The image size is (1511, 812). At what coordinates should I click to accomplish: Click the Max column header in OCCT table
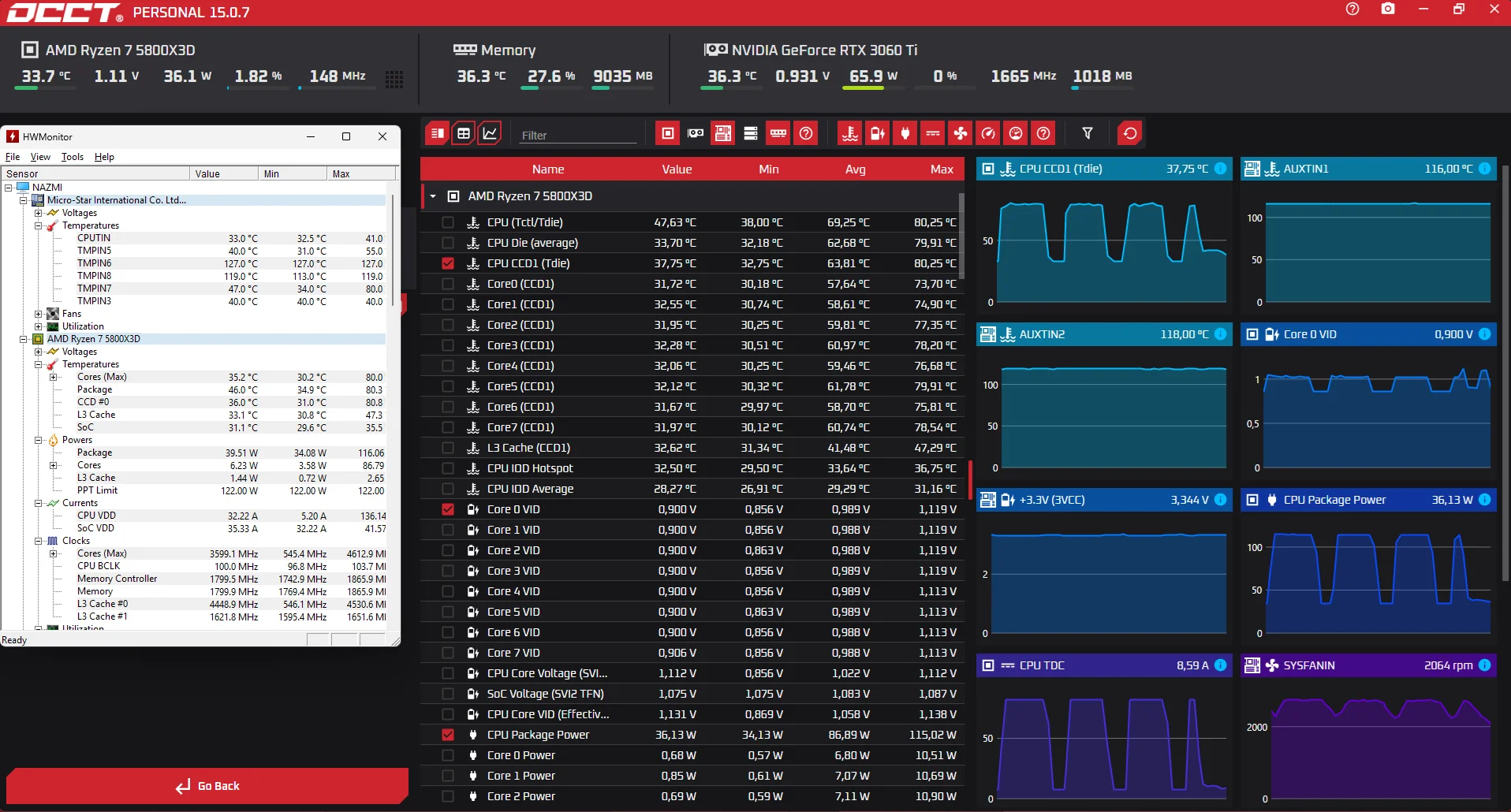(x=942, y=169)
